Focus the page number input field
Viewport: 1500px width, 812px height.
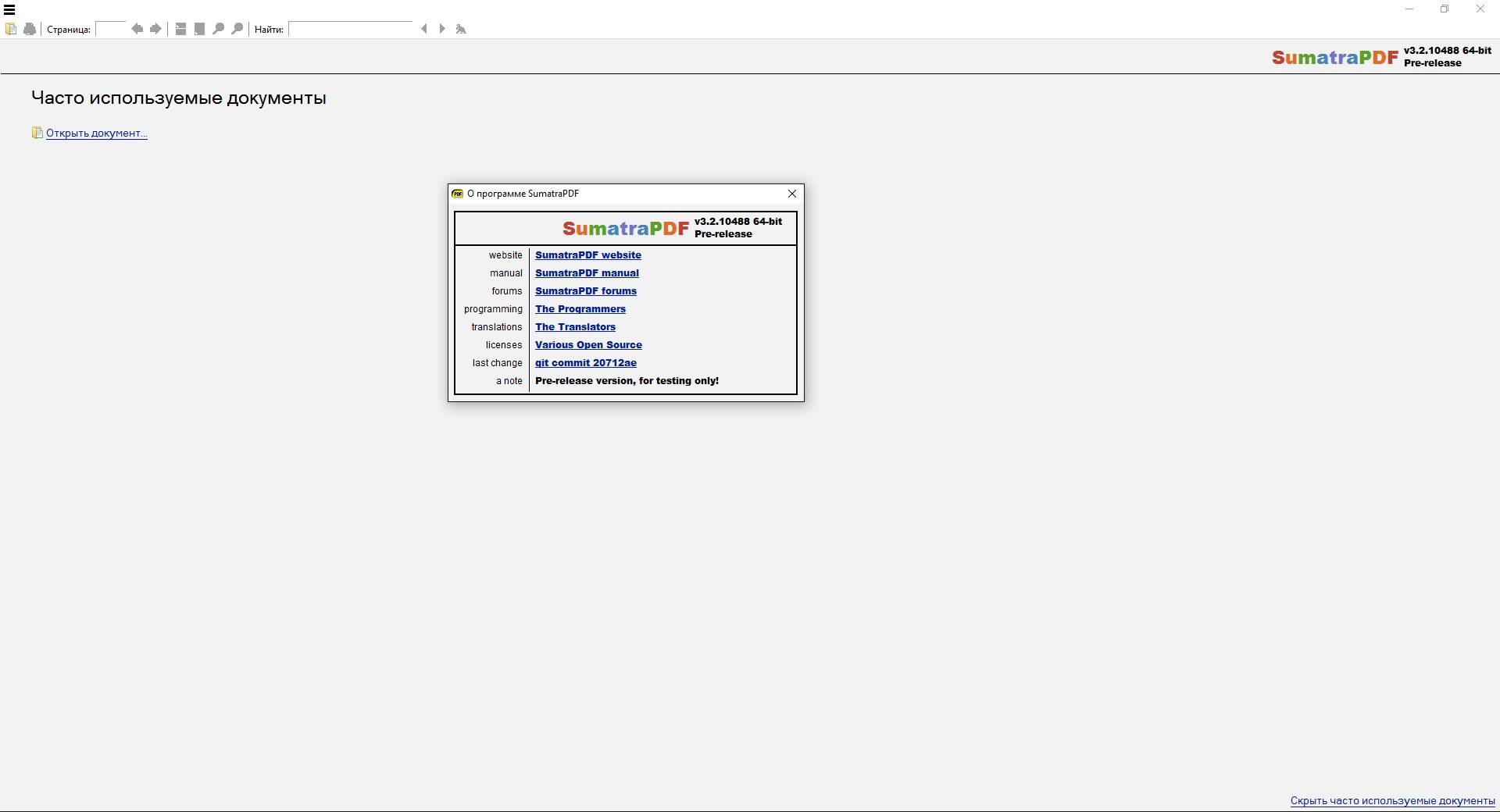[110, 29]
